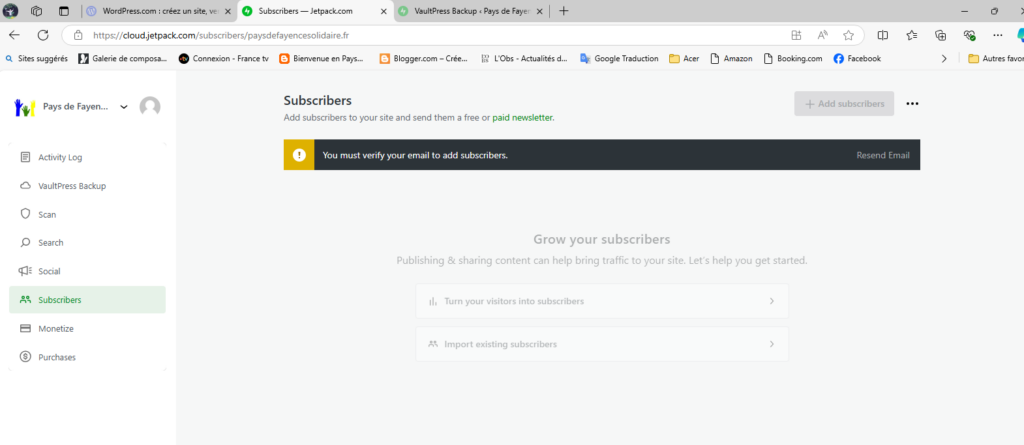Go to Purchases in sidebar

56,357
